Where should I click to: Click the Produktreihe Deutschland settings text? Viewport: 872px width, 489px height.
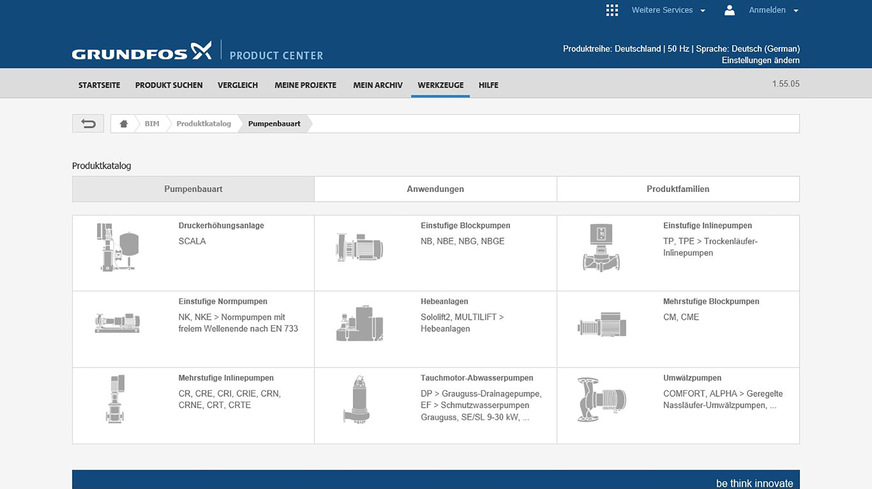(x=681, y=49)
